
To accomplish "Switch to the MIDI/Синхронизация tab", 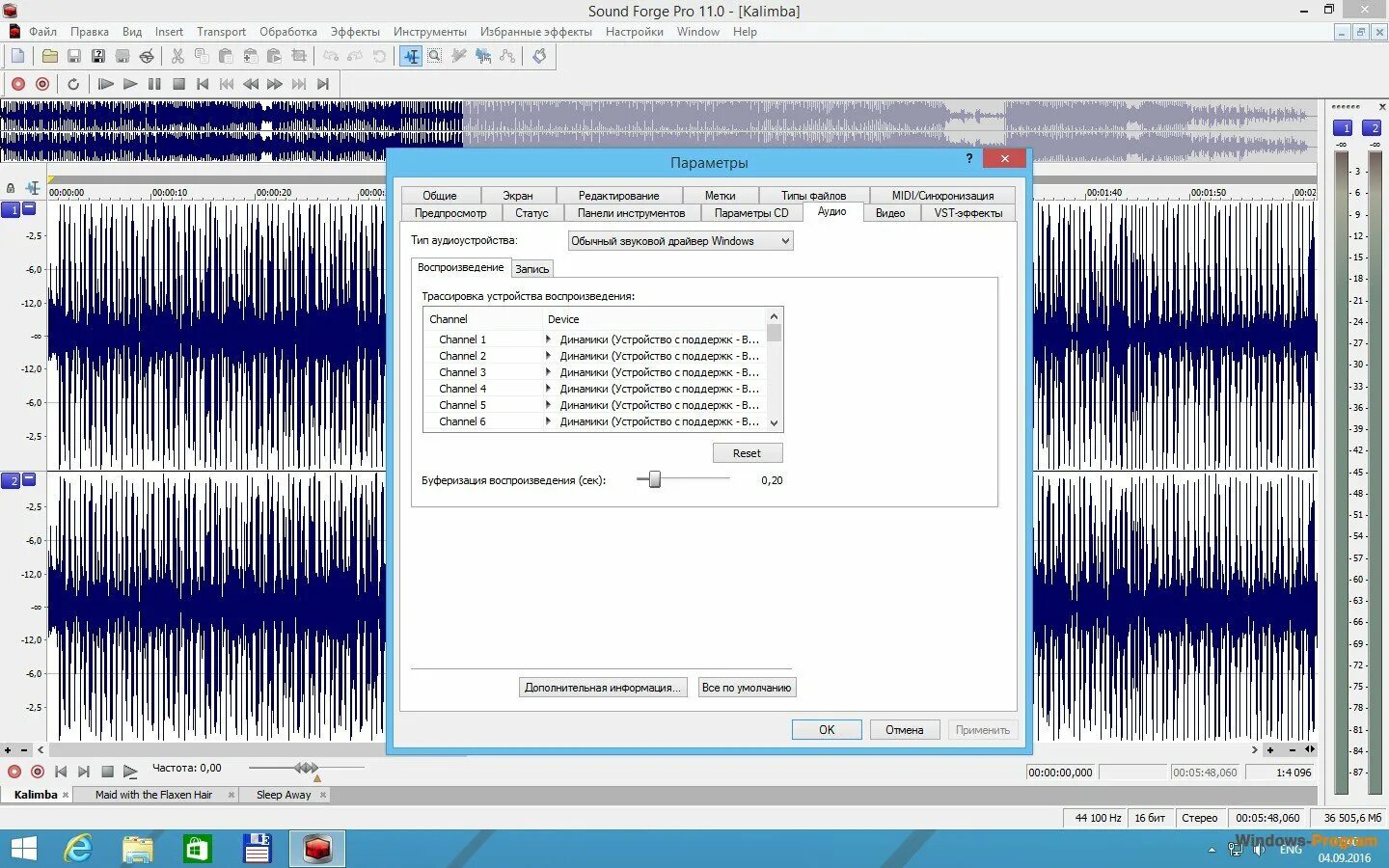I will click(942, 195).
